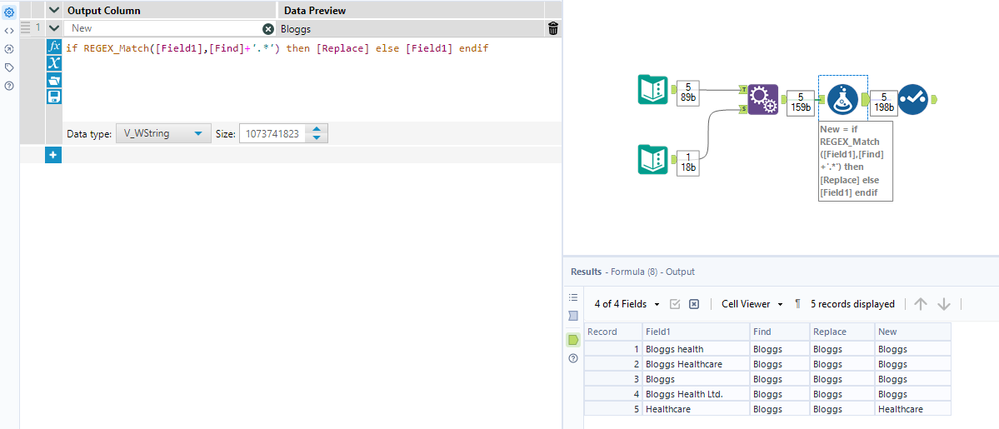Go to next record with down arrow
Viewport: 999px width, 429px height.
click(944, 305)
